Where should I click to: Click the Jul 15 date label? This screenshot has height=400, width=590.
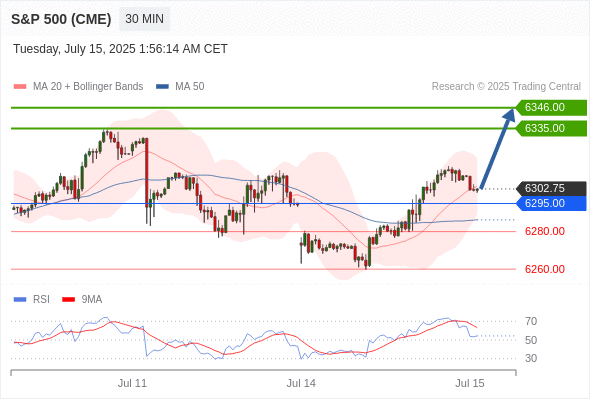470,383
